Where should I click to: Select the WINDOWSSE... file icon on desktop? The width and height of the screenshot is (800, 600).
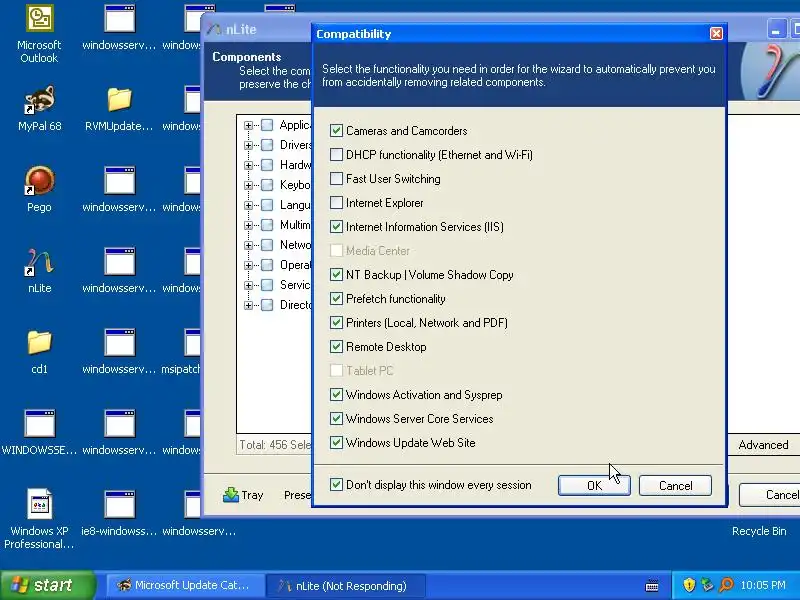click(x=39, y=432)
